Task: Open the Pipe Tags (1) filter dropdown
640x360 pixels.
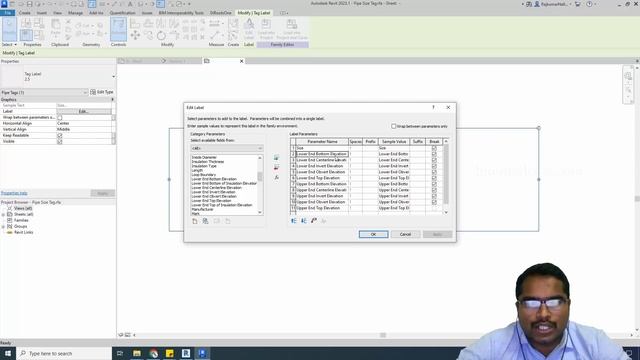Action: click(x=44, y=93)
